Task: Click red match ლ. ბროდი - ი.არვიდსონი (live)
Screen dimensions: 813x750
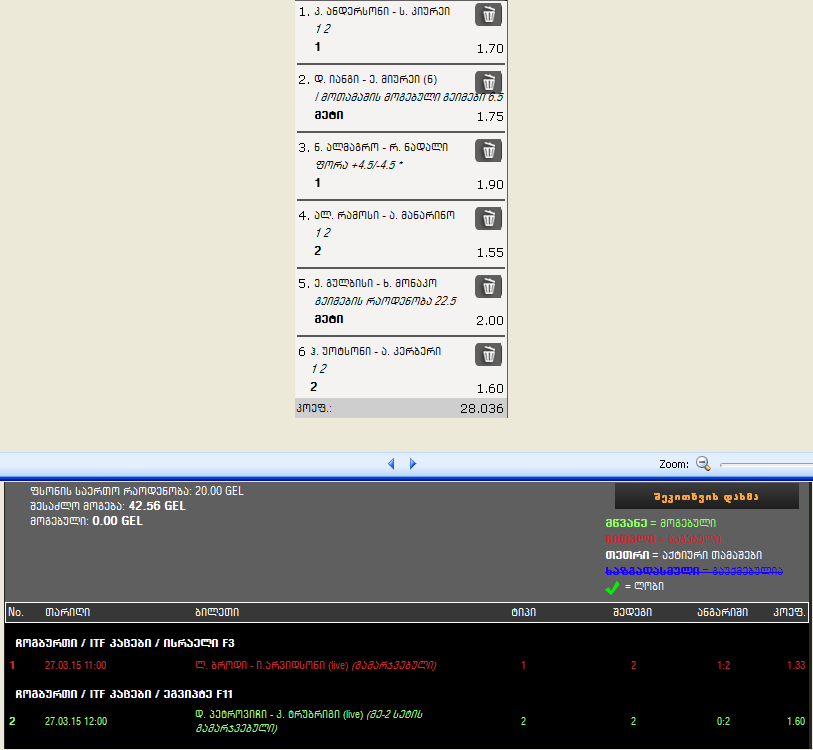Action: pos(316,665)
